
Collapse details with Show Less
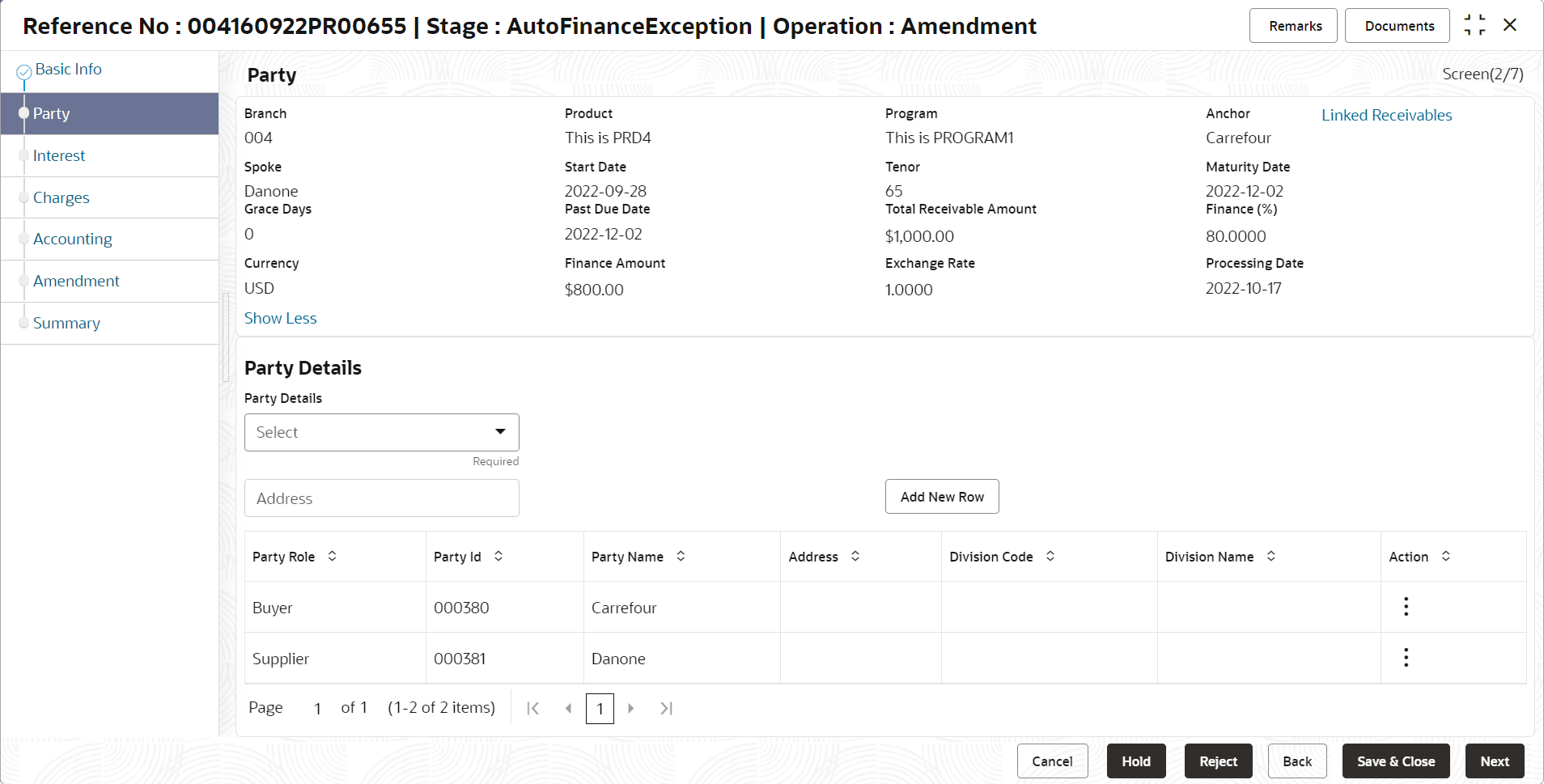tap(280, 318)
